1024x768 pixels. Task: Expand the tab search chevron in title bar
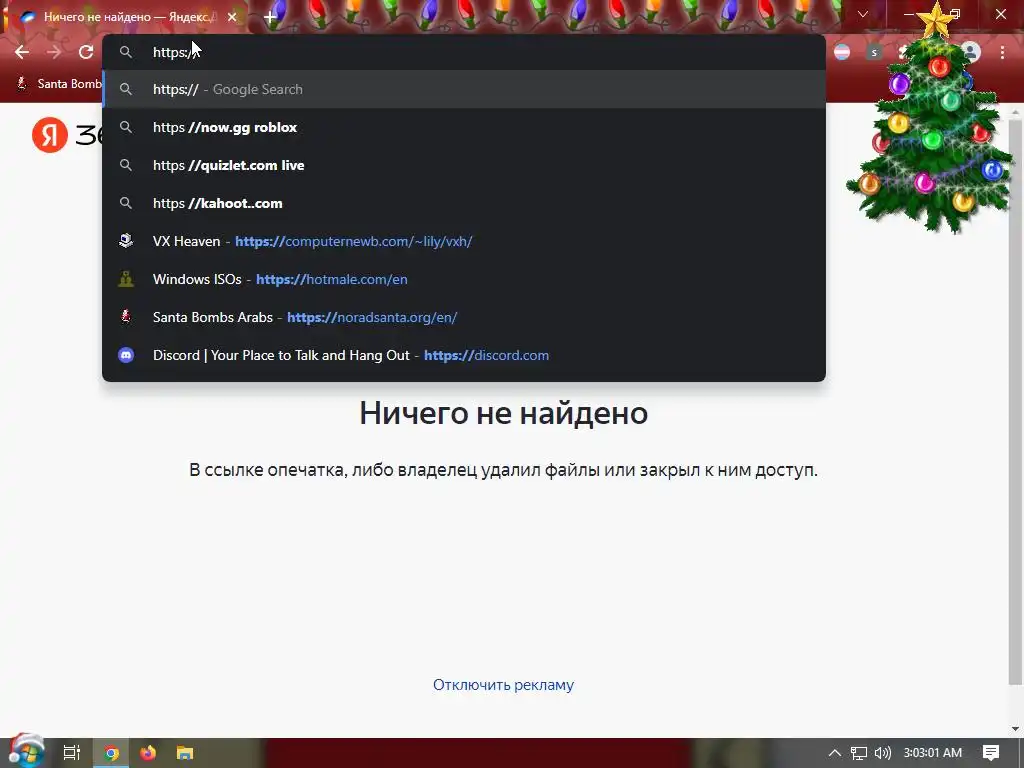point(863,14)
